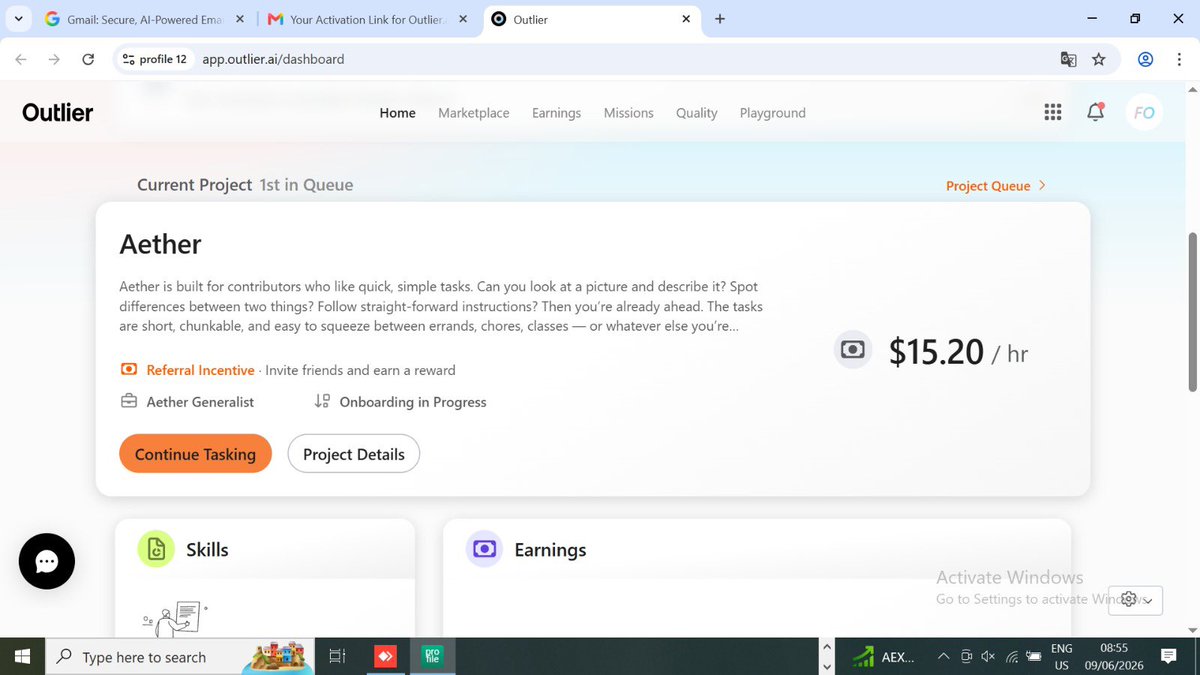Open the Windows Start menu
This screenshot has width=1200, height=675.
[22, 657]
